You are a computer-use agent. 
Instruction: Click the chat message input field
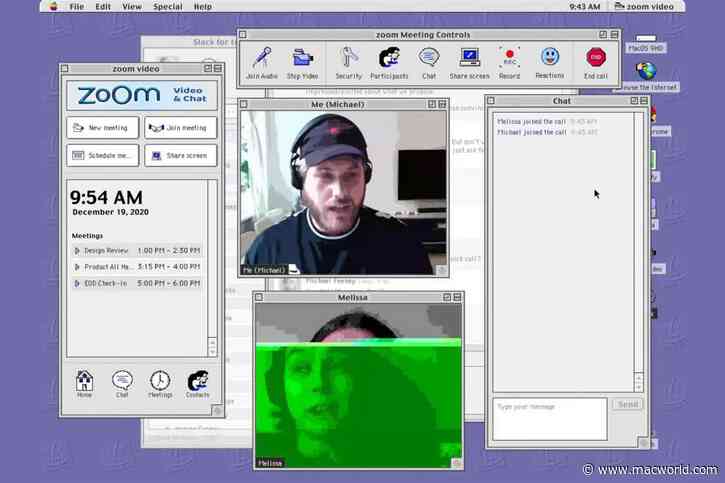(x=550, y=419)
